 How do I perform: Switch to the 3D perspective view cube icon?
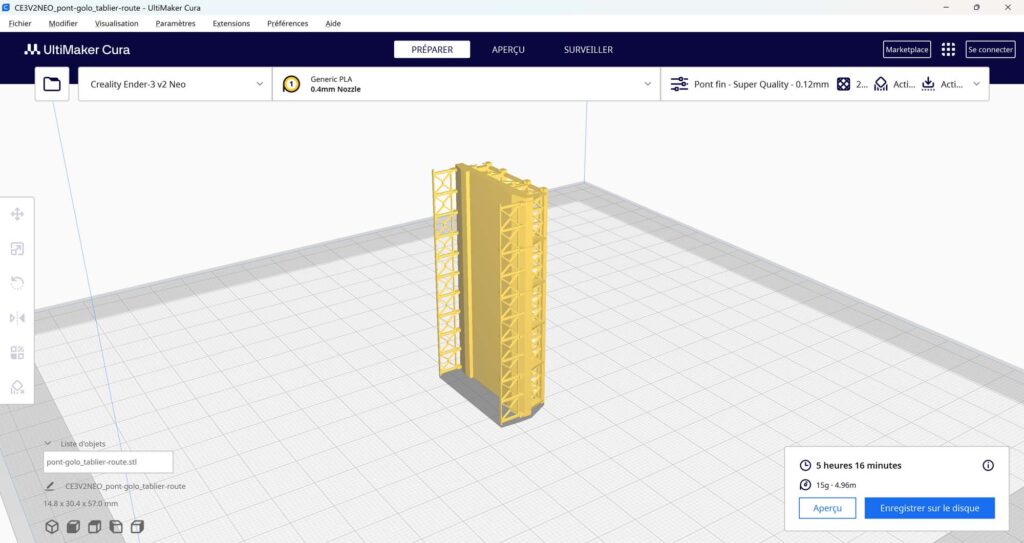pyautogui.click(x=52, y=527)
